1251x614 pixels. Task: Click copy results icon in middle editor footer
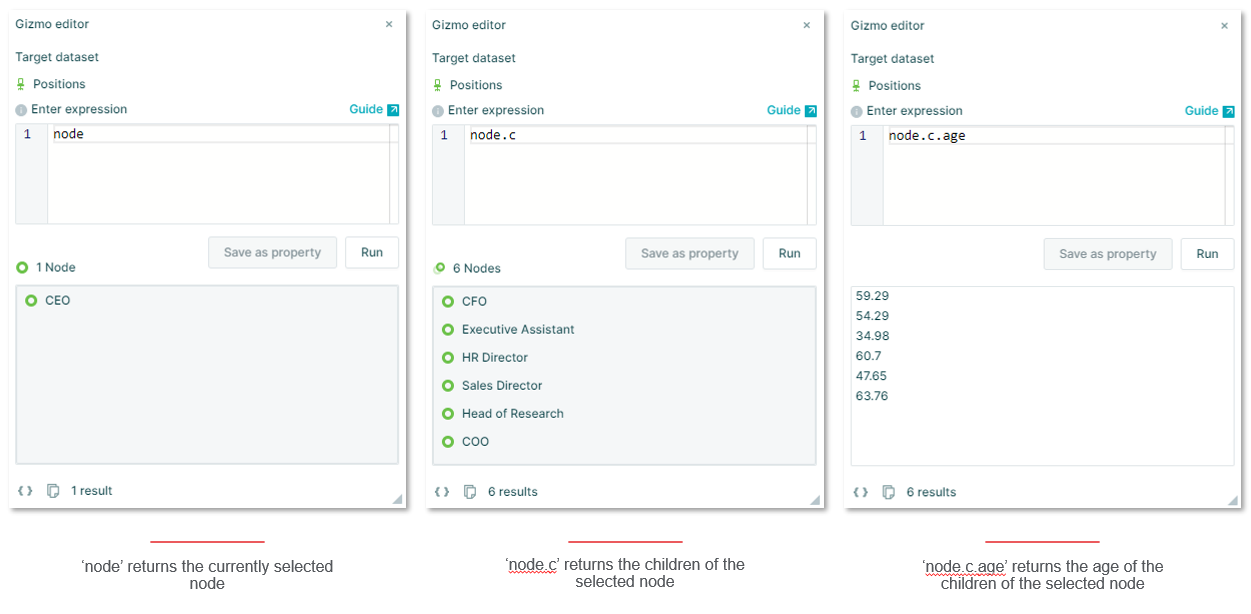(470, 492)
